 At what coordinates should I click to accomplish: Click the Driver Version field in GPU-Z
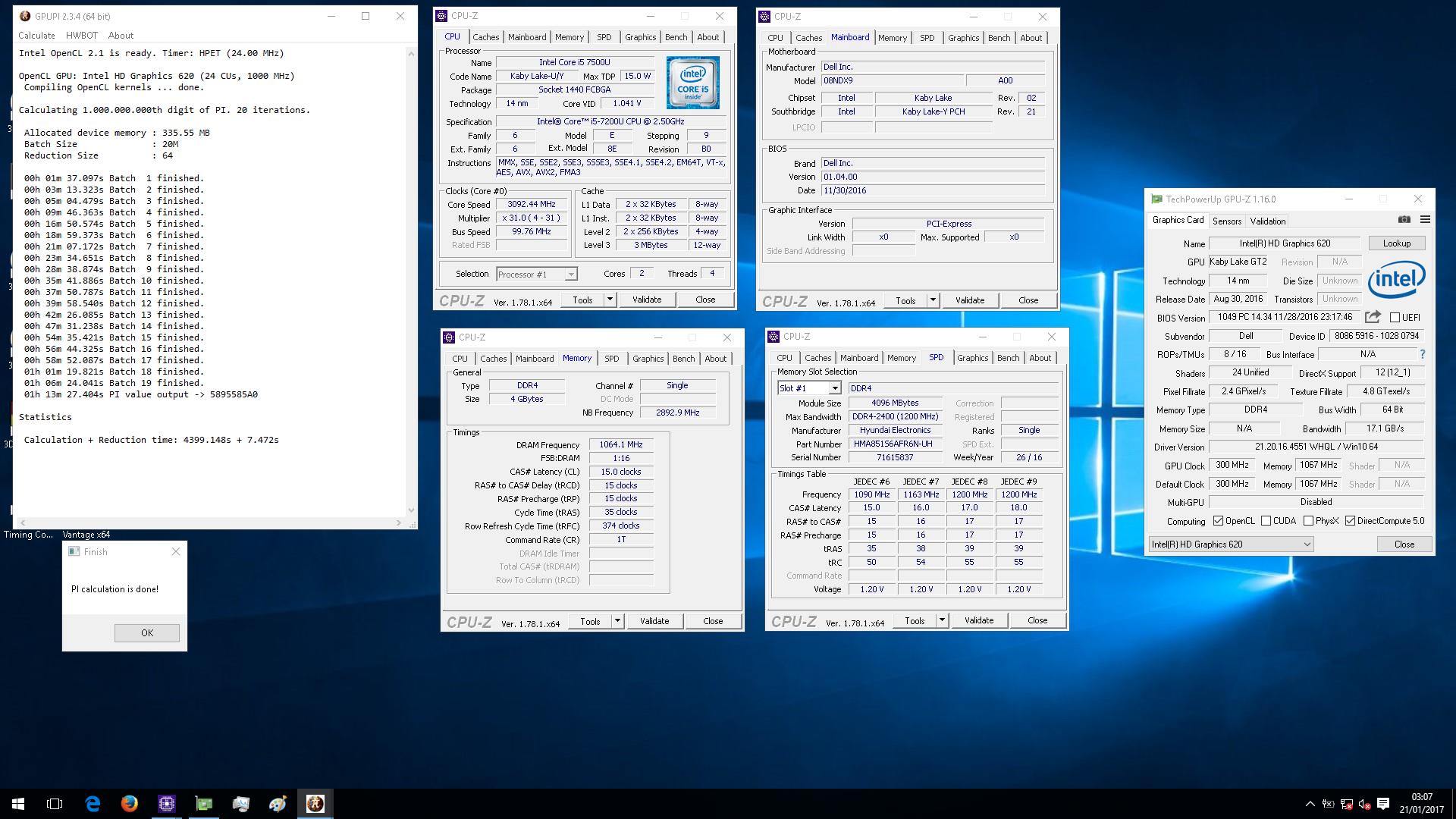tap(1316, 447)
